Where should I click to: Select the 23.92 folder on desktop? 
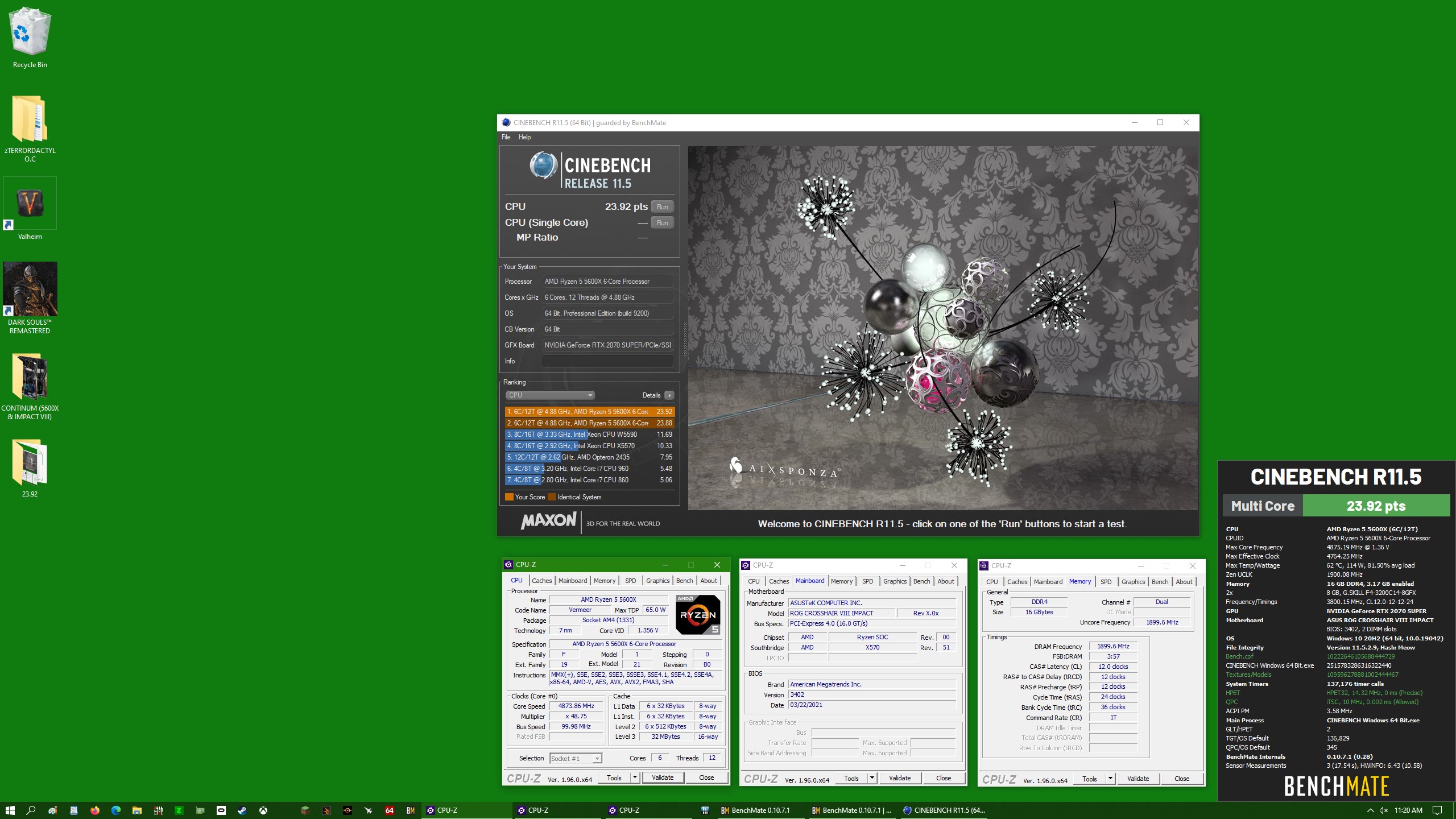click(30, 468)
